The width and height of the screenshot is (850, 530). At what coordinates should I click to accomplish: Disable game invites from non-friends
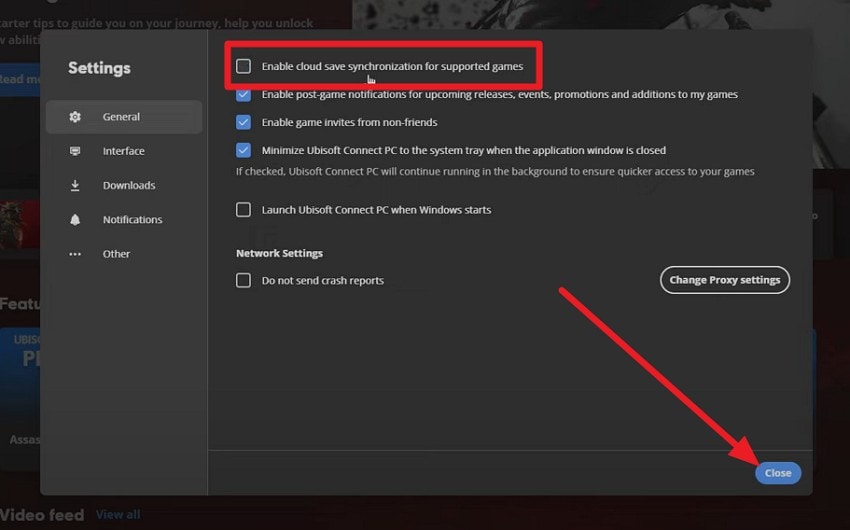[x=243, y=122]
